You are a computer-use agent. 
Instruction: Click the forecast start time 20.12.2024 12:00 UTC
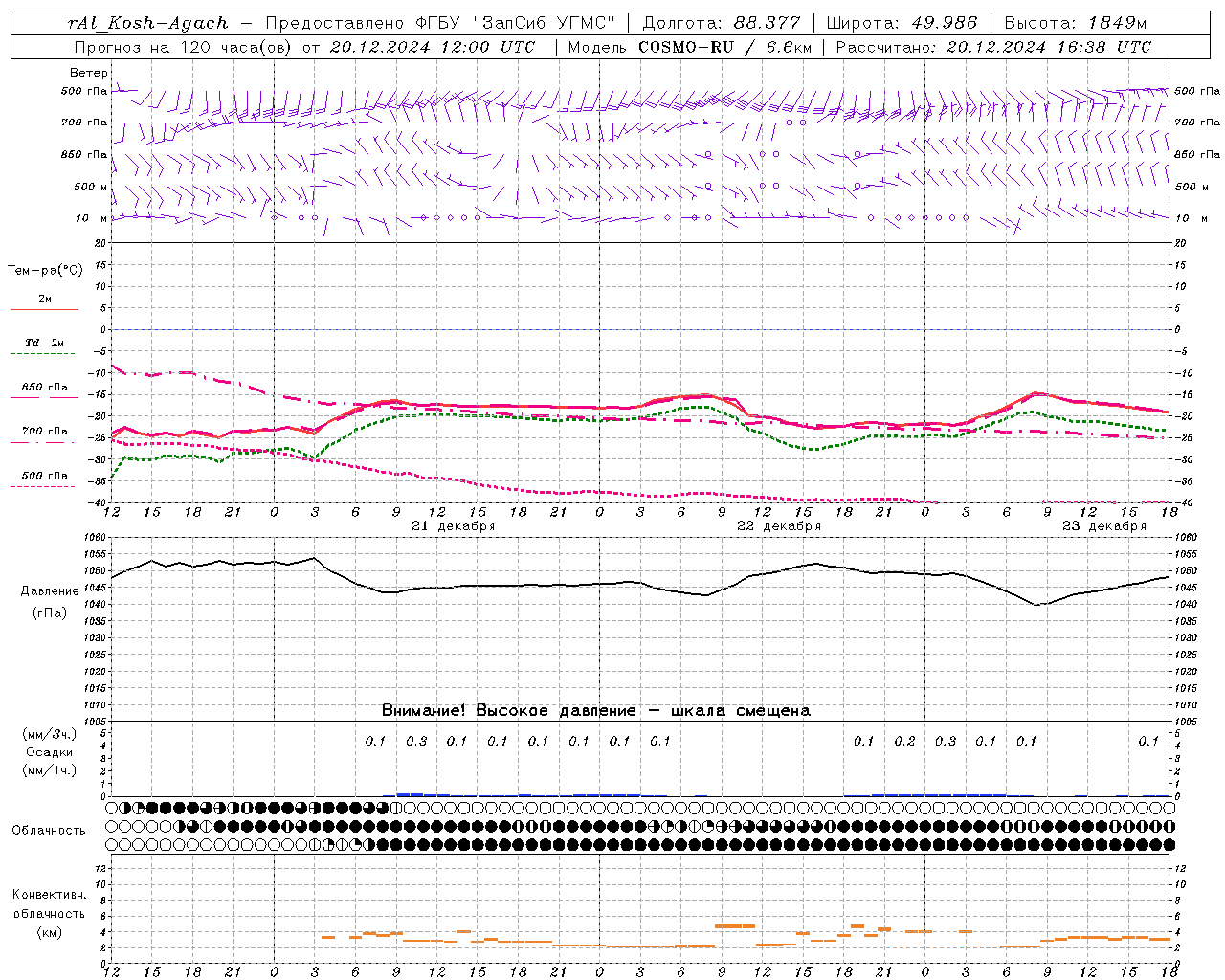coord(433,47)
